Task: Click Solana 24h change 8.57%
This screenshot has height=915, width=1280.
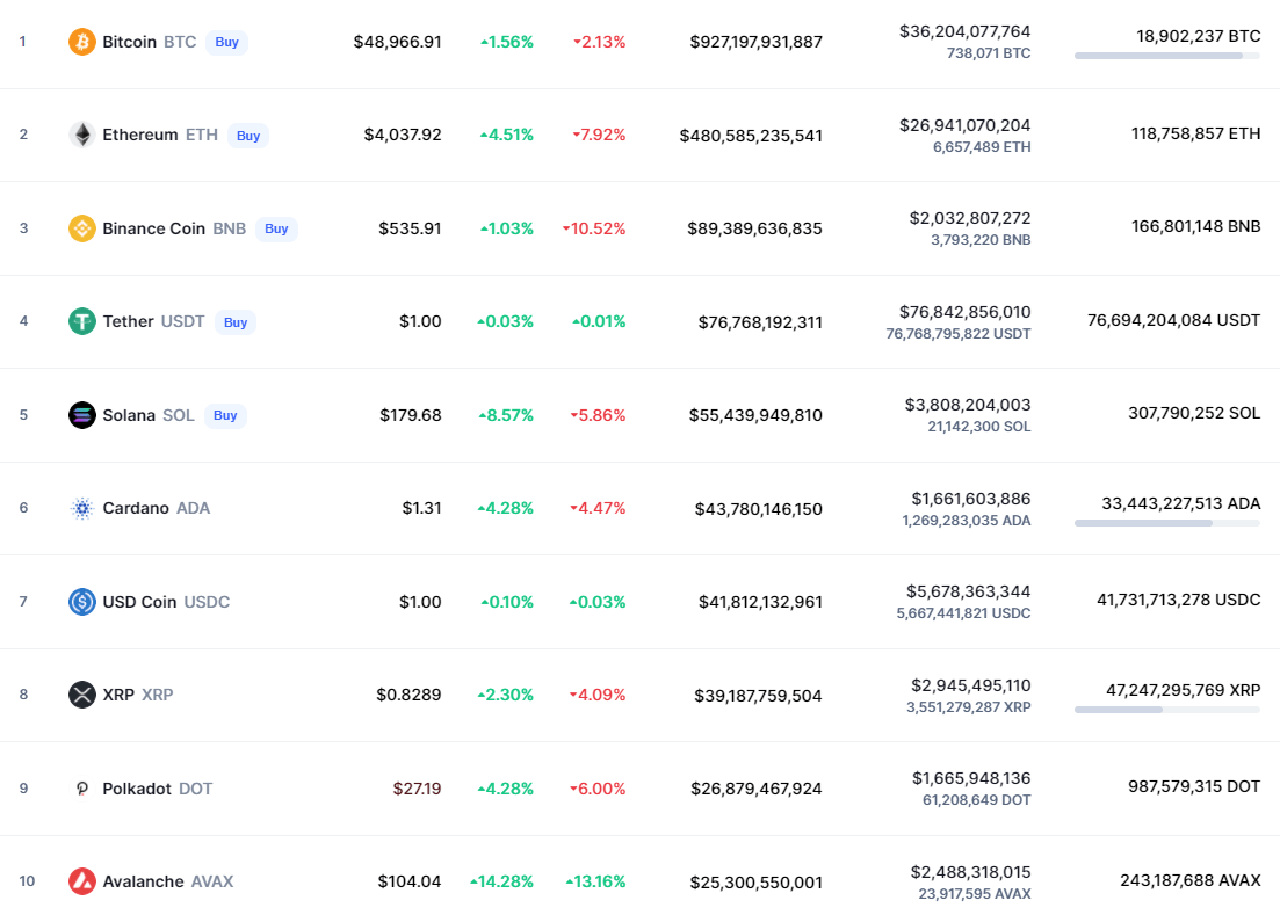Action: [506, 415]
